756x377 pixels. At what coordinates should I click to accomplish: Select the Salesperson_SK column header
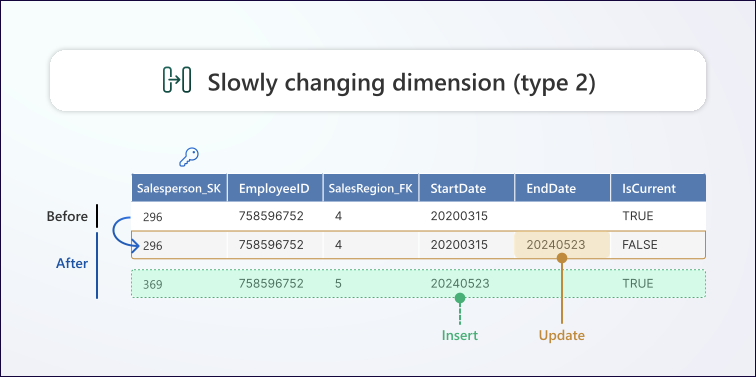[179, 188]
